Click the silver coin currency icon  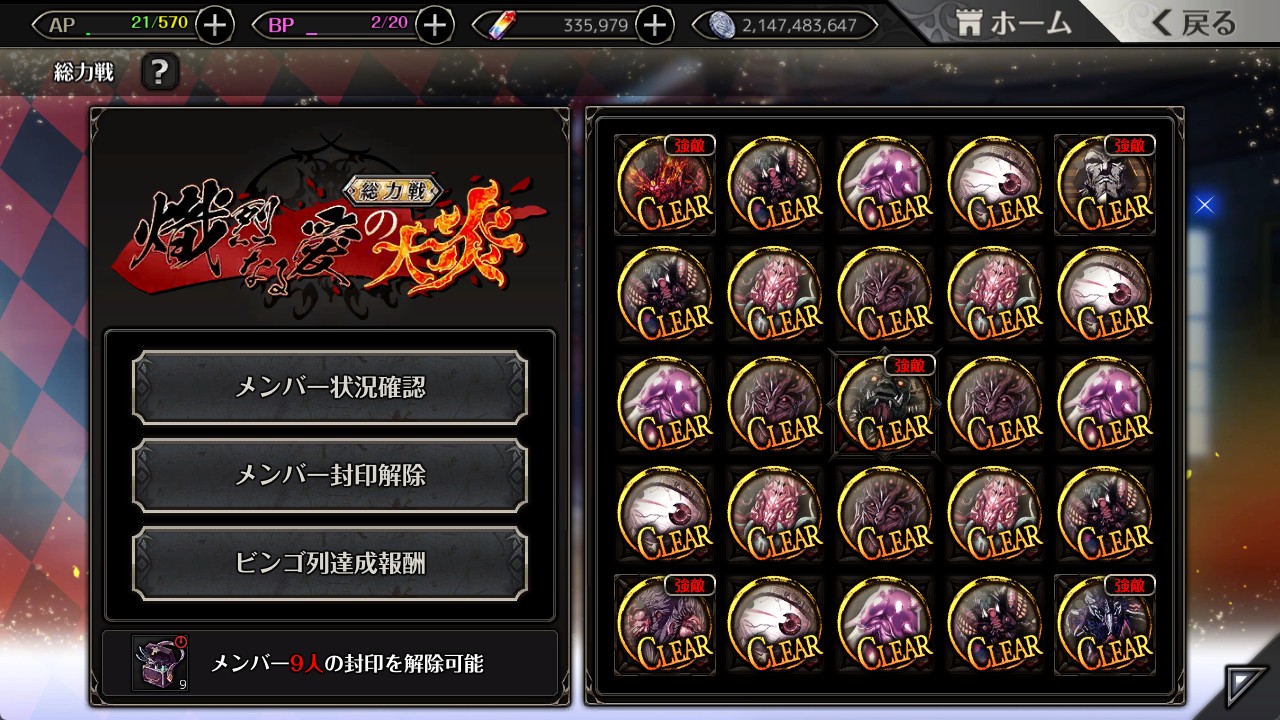(x=722, y=25)
